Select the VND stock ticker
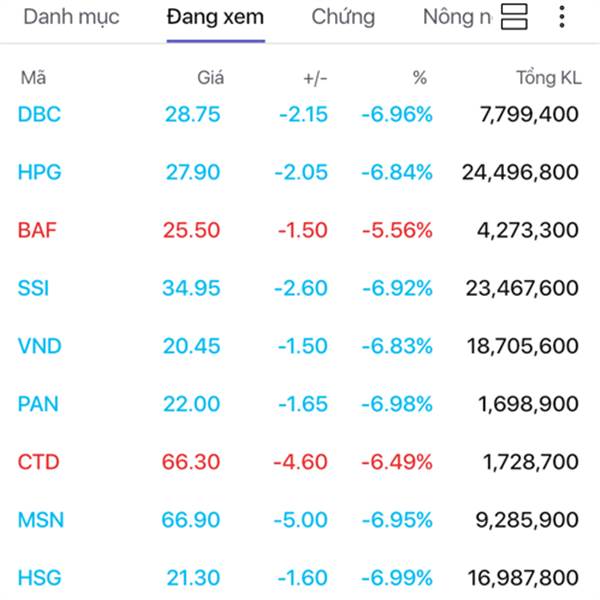 coord(40,346)
